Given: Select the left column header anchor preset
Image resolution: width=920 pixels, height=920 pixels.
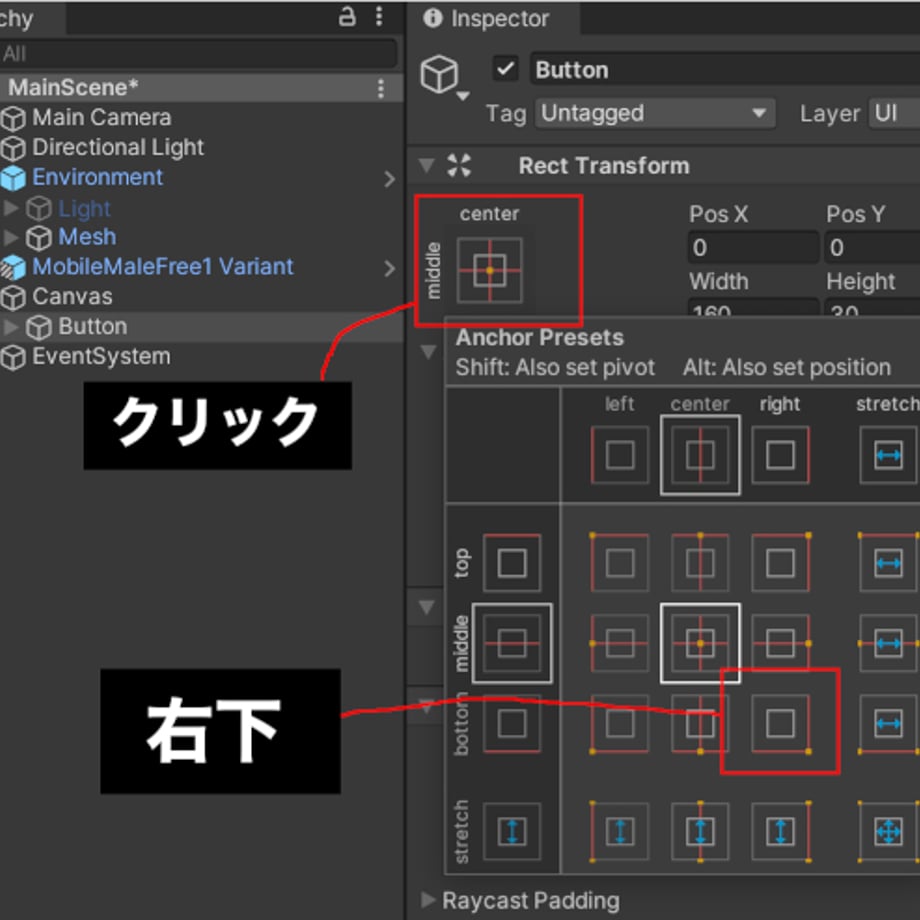Looking at the screenshot, I should click(620, 455).
